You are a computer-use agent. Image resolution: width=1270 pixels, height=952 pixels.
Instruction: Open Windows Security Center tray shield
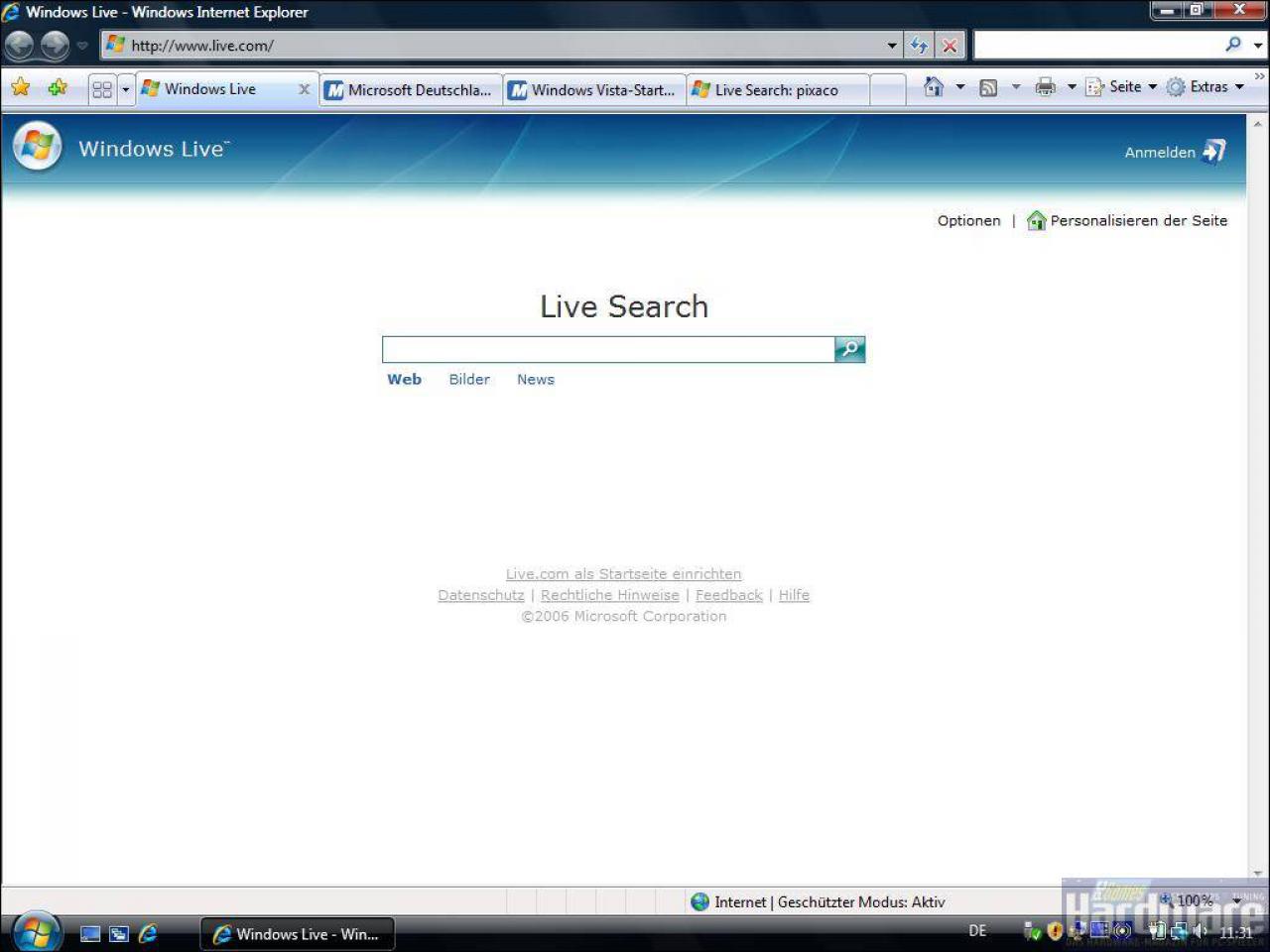(x=1055, y=931)
